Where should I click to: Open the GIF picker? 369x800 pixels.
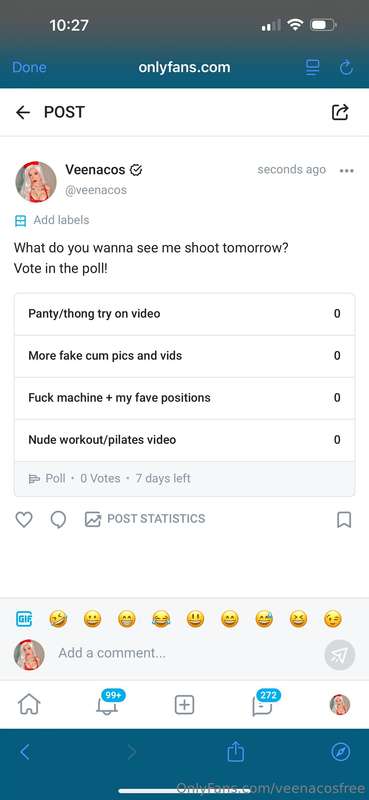[x=24, y=619]
